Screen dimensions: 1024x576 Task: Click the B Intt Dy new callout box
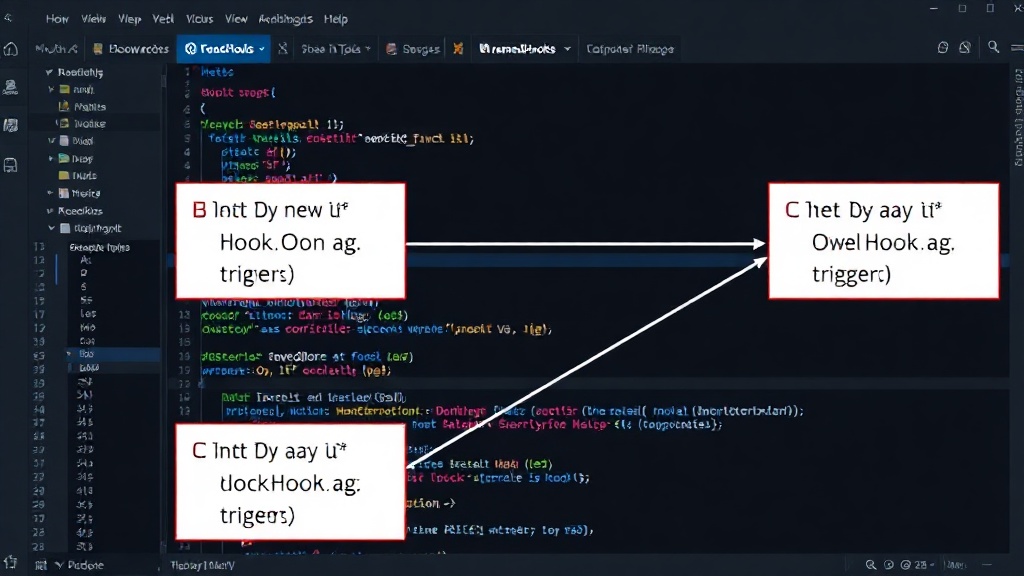(291, 242)
